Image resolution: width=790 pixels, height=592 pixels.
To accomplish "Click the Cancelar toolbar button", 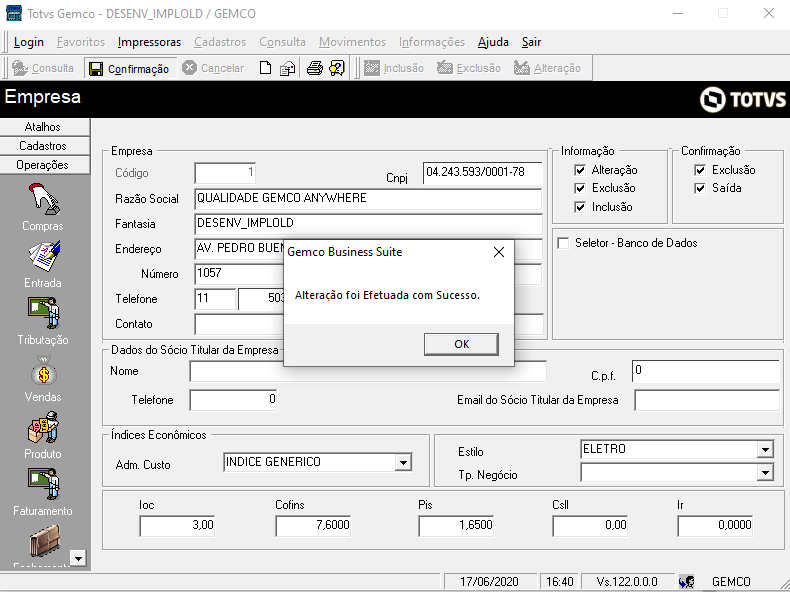I will pos(214,68).
